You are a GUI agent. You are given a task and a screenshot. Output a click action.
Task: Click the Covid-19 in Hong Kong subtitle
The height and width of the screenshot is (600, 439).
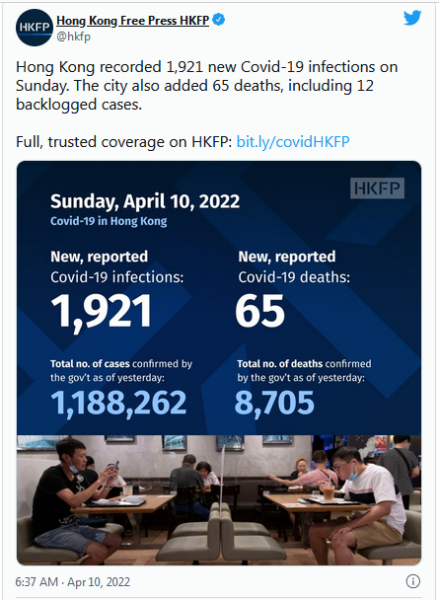[x=109, y=222]
